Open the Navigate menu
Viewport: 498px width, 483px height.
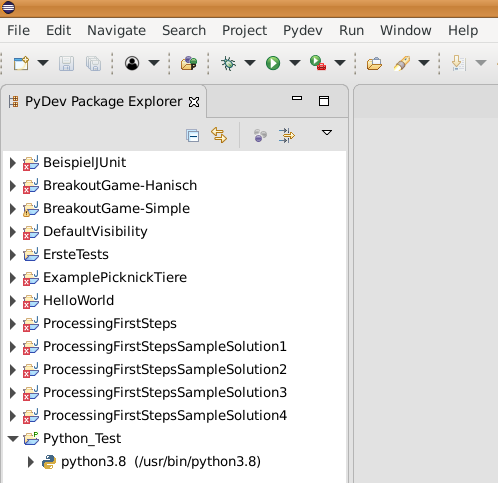[x=116, y=30]
